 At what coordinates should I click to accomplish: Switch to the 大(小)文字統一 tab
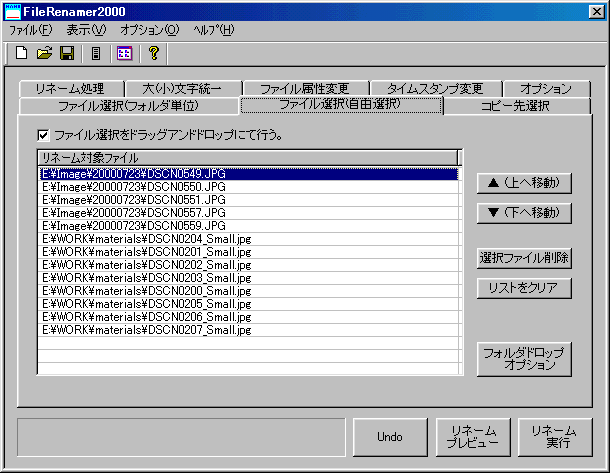(183, 89)
